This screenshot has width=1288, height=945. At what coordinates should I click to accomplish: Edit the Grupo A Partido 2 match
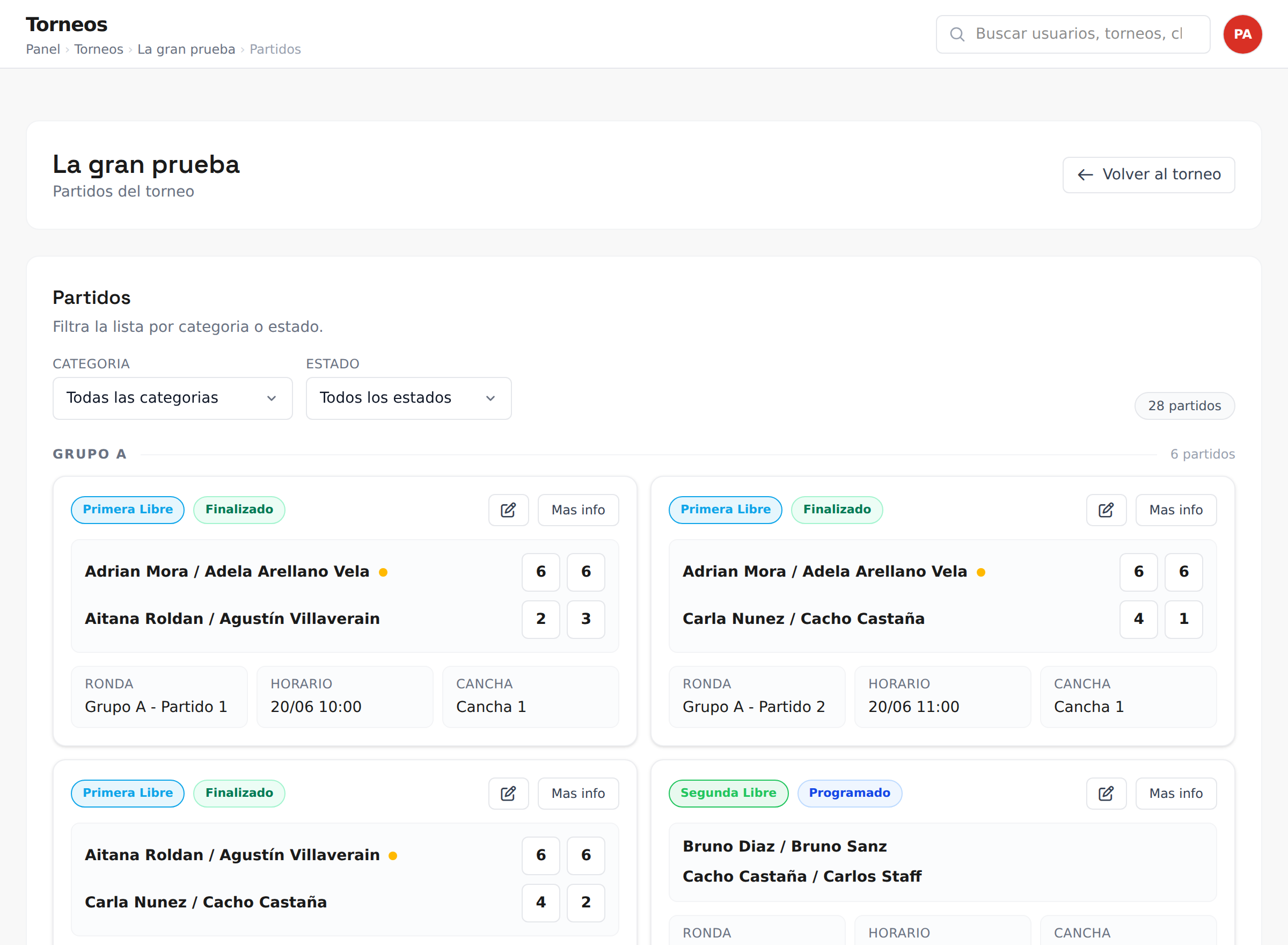tap(1106, 510)
